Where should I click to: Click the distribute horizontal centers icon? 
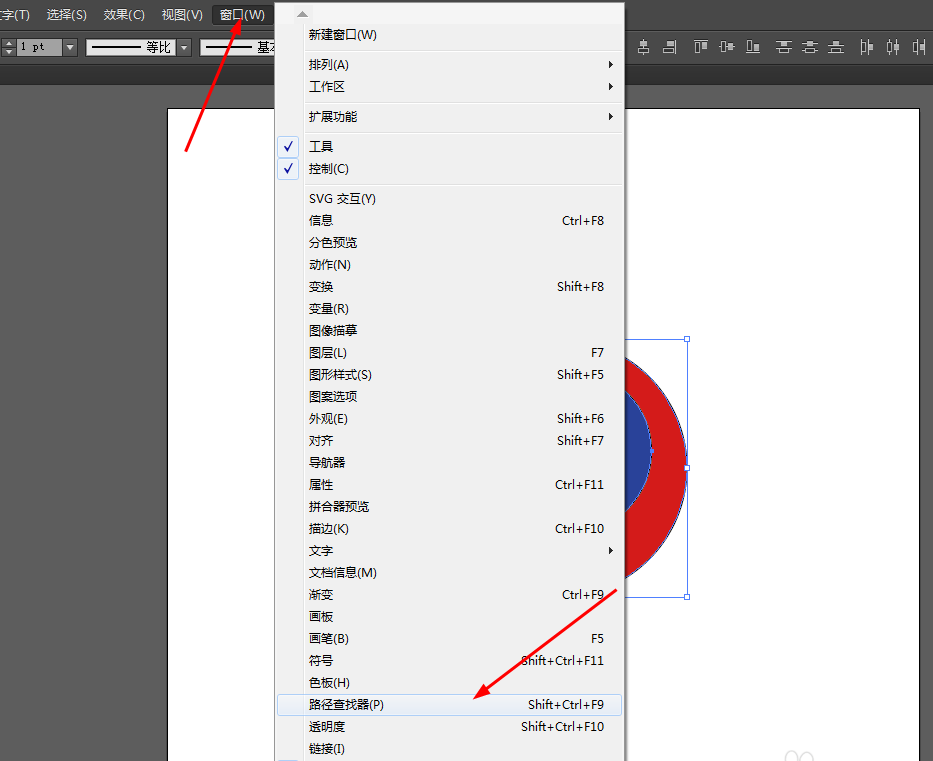[x=893, y=47]
